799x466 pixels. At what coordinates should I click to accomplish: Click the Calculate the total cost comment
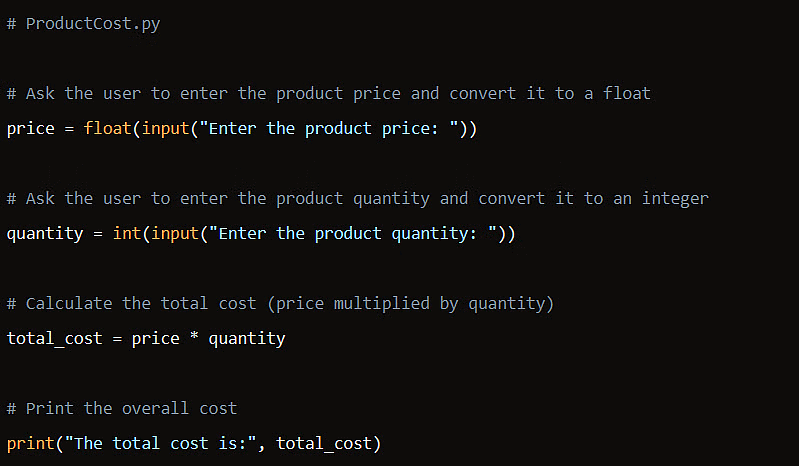(x=280, y=304)
